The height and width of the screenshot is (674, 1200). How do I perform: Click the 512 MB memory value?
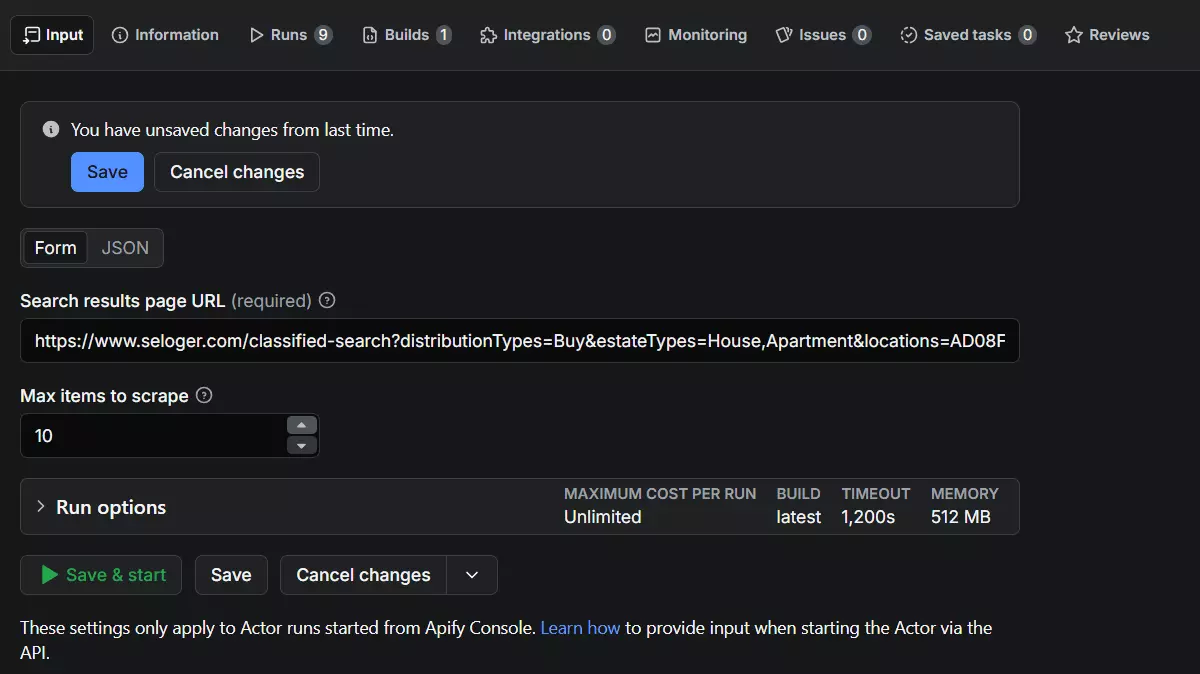(x=960, y=517)
